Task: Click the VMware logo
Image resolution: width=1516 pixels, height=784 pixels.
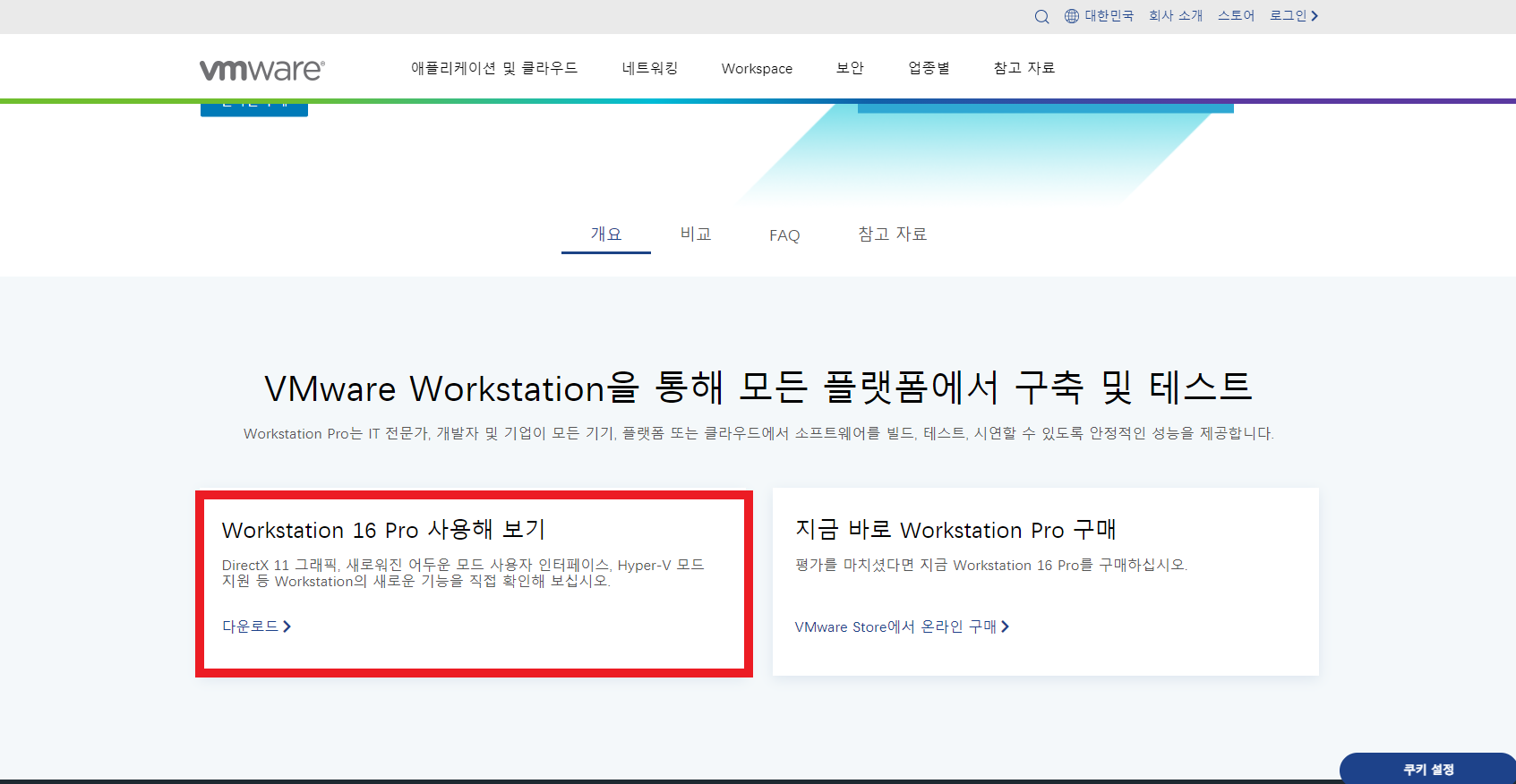Action: coord(261,70)
